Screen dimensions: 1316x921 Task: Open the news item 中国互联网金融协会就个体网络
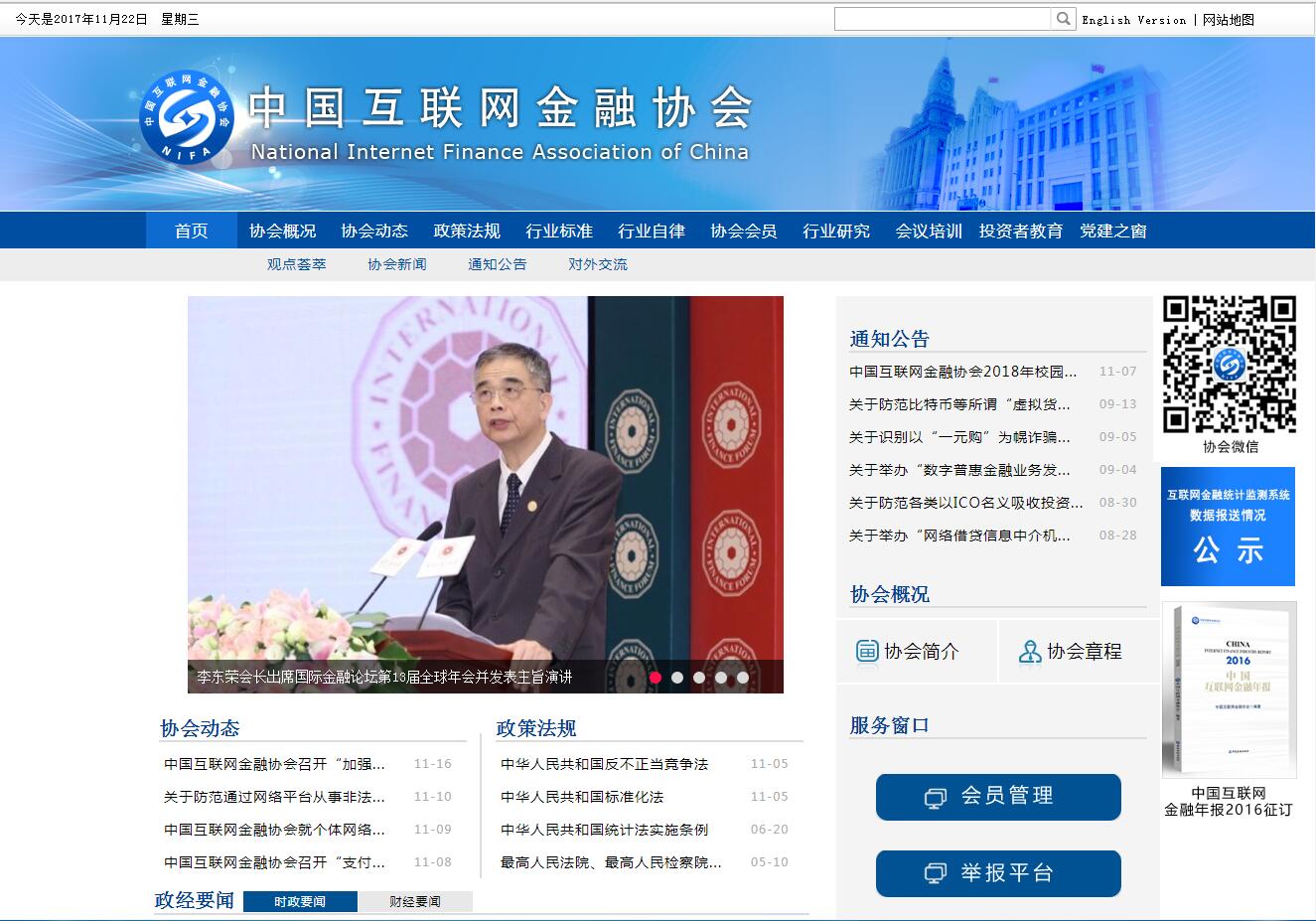coord(274,830)
